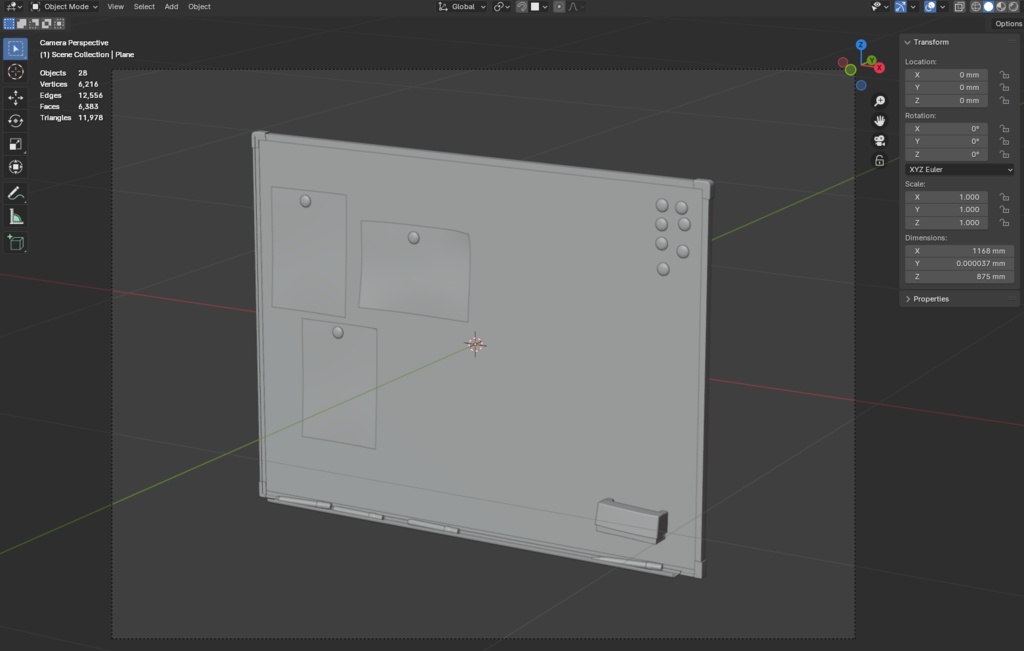Toggle lock for Scale X
Screen dimensions: 1024x651
[x=1004, y=197]
